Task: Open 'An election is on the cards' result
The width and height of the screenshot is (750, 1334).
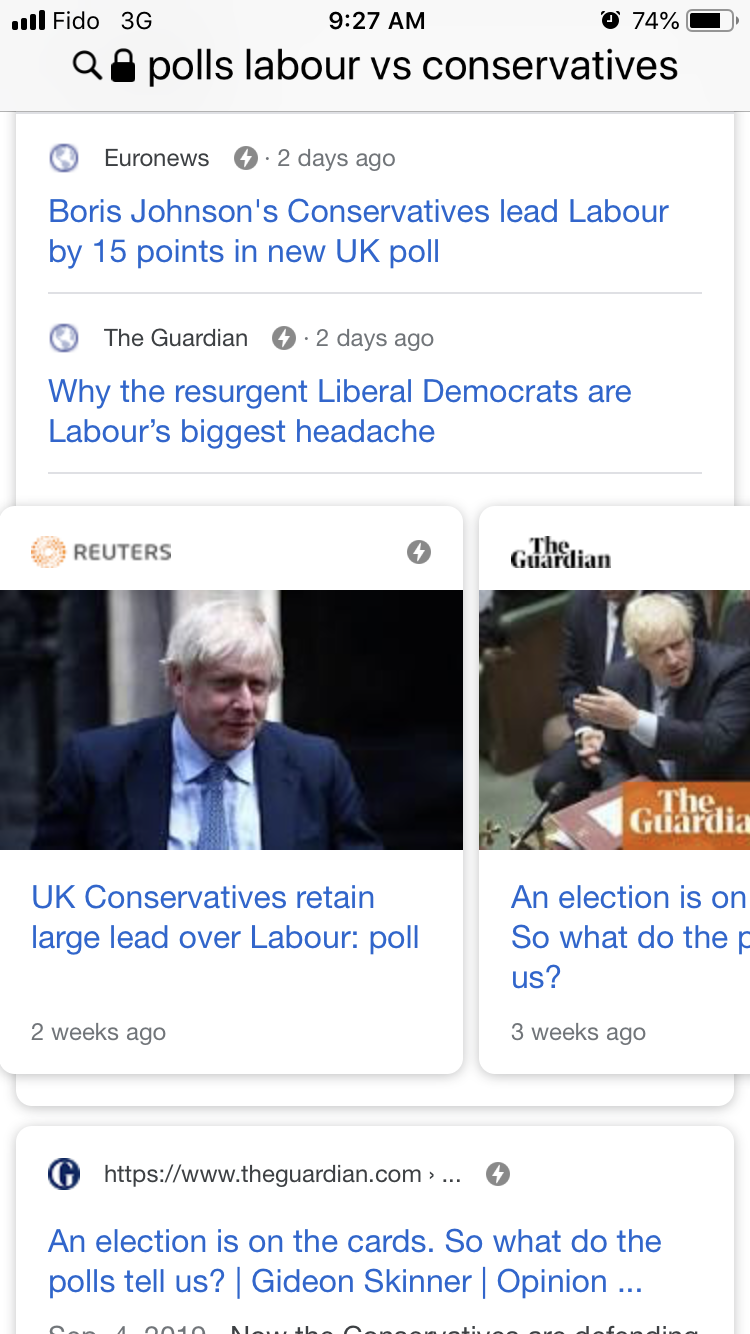Action: tap(354, 1261)
